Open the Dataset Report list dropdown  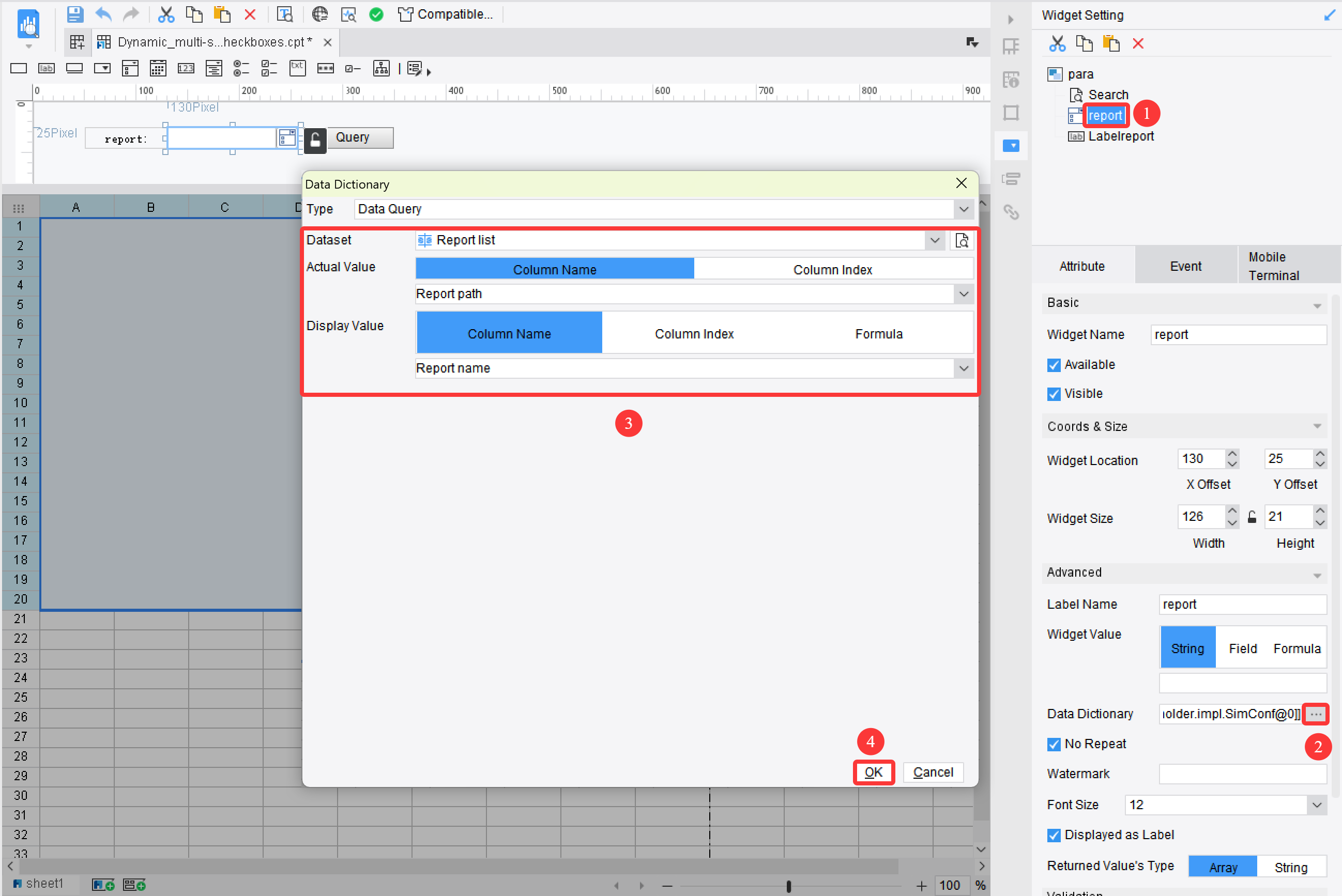pos(935,241)
